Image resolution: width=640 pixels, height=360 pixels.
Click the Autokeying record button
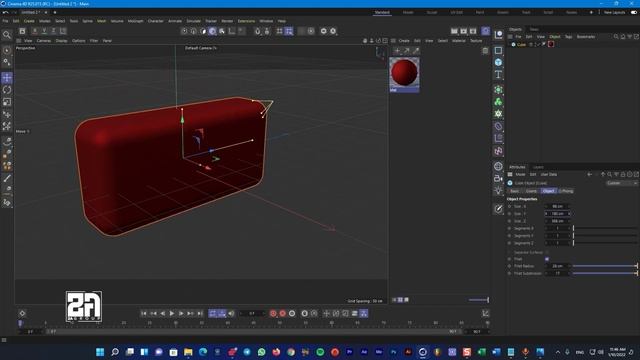tap(282, 313)
